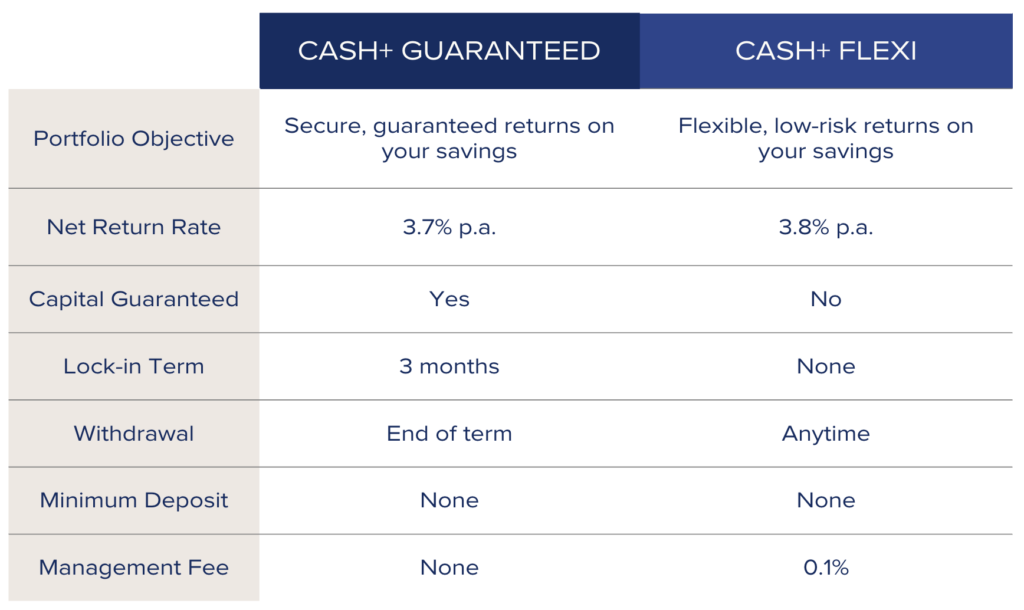Click the End of term withdrawal cell
Image resolution: width=1024 pixels, height=610 pixels.
pyautogui.click(x=449, y=433)
